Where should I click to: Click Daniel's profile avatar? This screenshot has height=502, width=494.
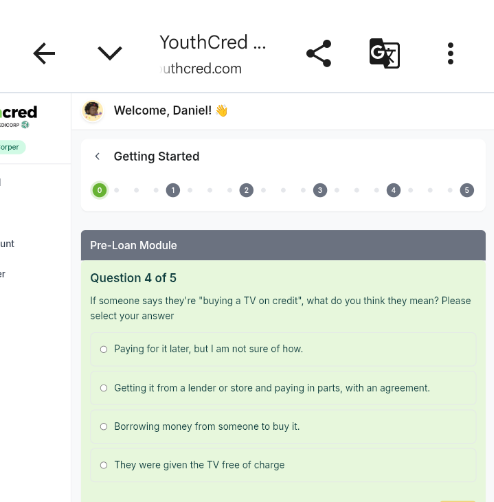coord(93,110)
